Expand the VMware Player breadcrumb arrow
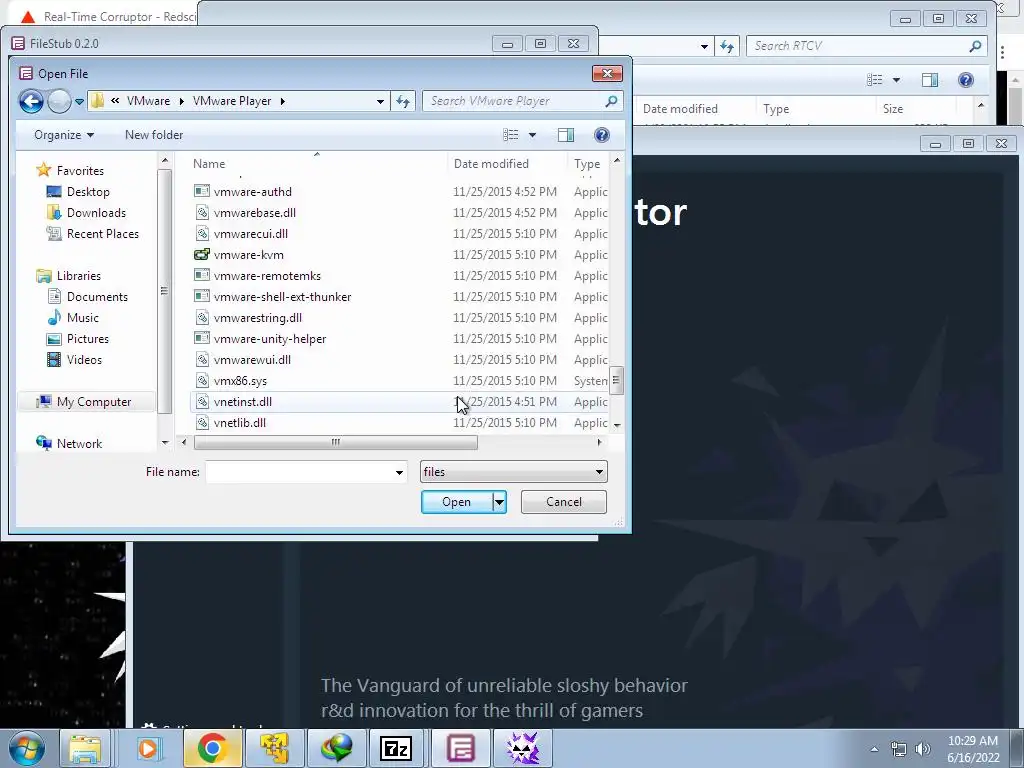1024x768 pixels. point(282,101)
